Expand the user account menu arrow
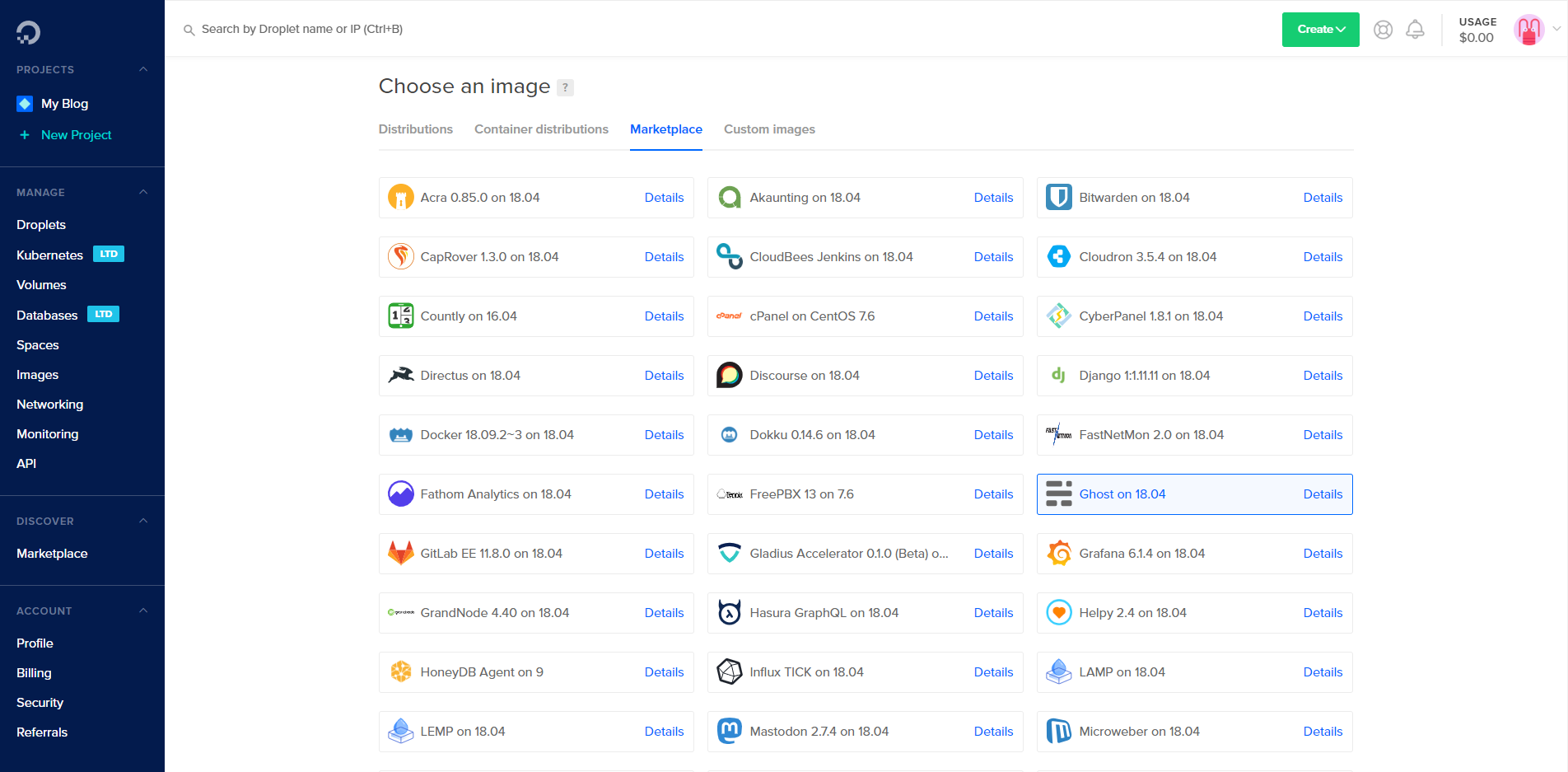Image resolution: width=1568 pixels, height=772 pixels. coord(1556,29)
